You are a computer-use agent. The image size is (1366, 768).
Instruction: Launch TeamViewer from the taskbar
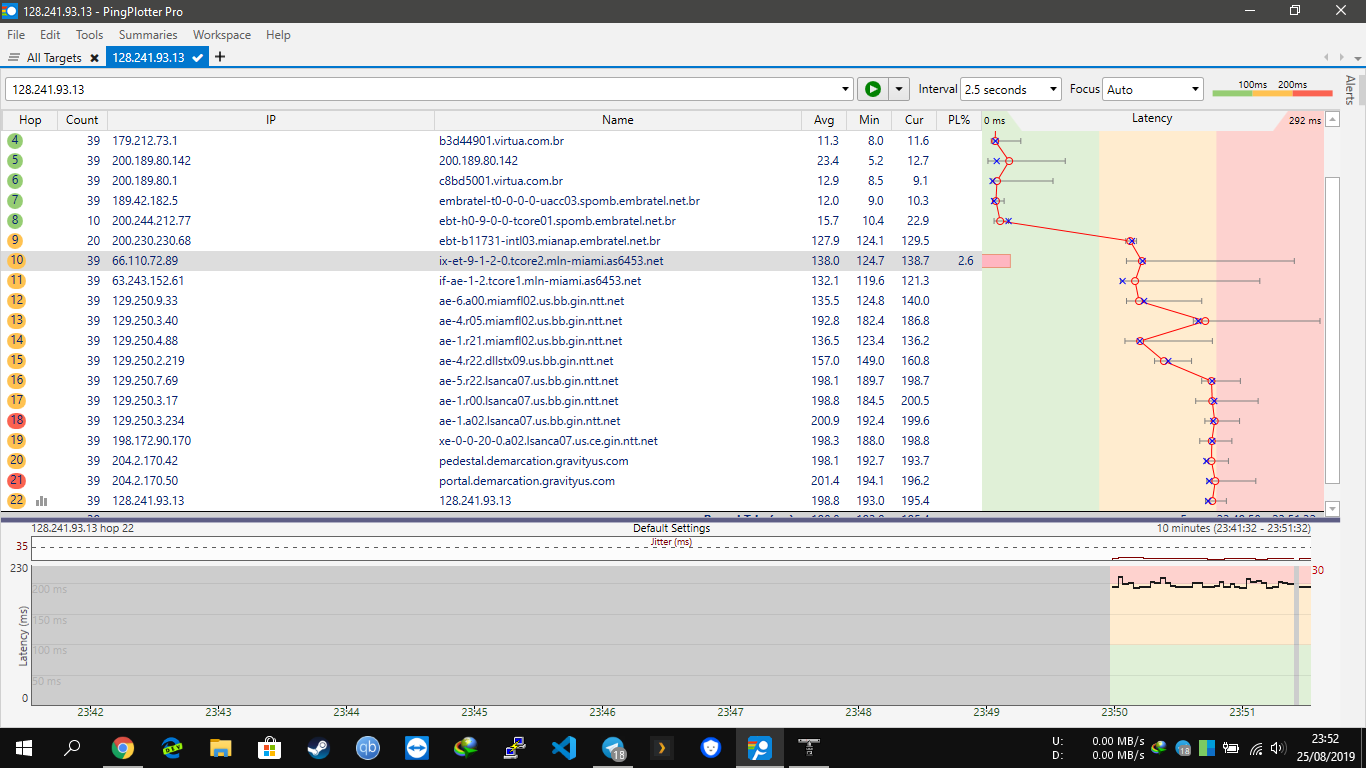point(417,747)
